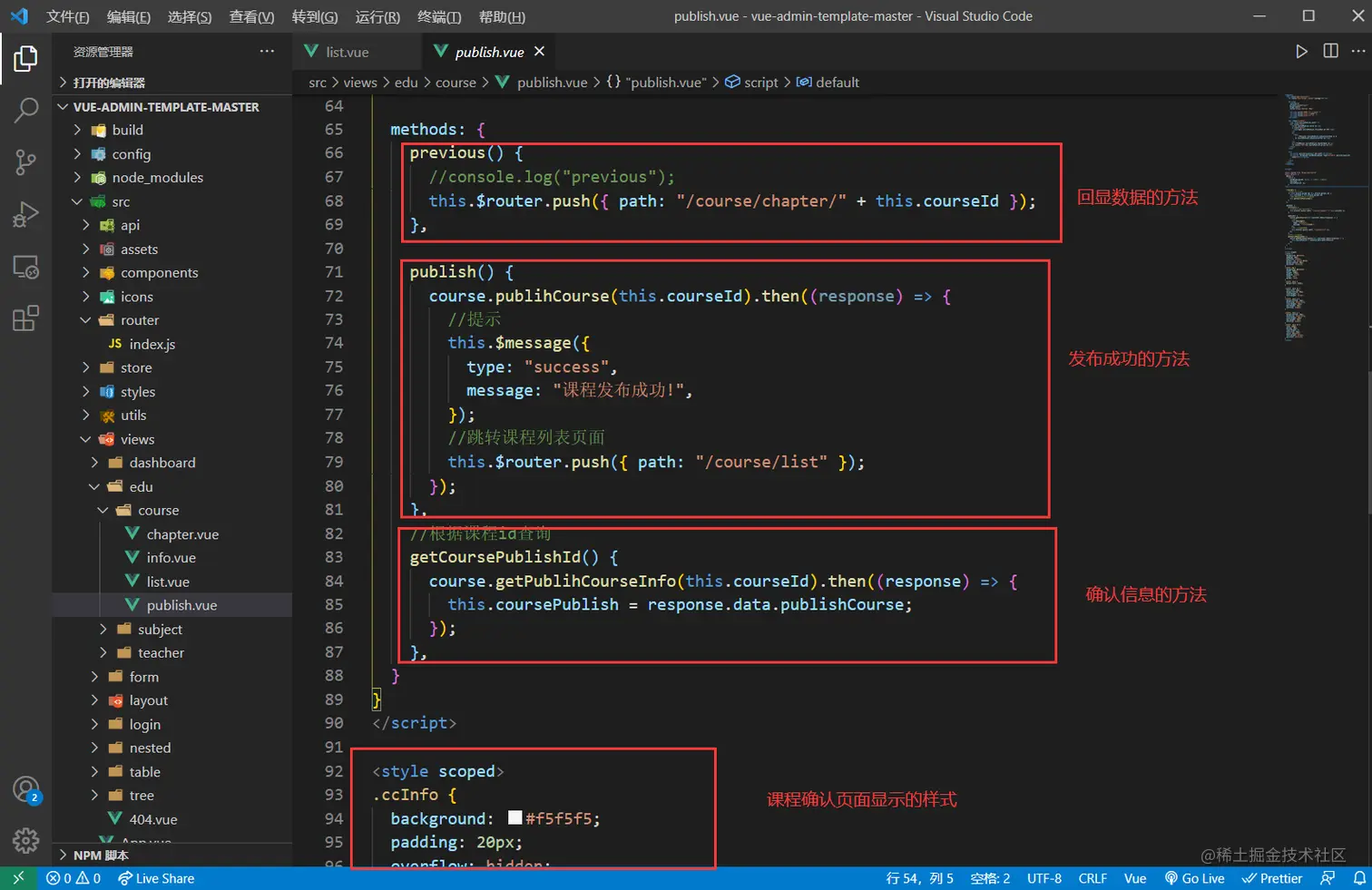Change the Vue language mode
1372x890 pixels.
click(1135, 878)
